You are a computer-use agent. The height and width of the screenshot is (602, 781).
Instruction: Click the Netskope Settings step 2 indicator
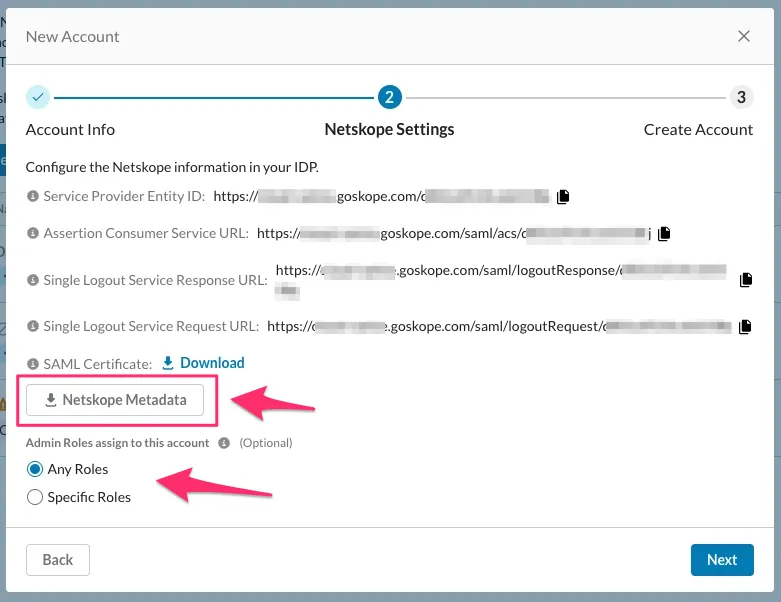(x=389, y=97)
